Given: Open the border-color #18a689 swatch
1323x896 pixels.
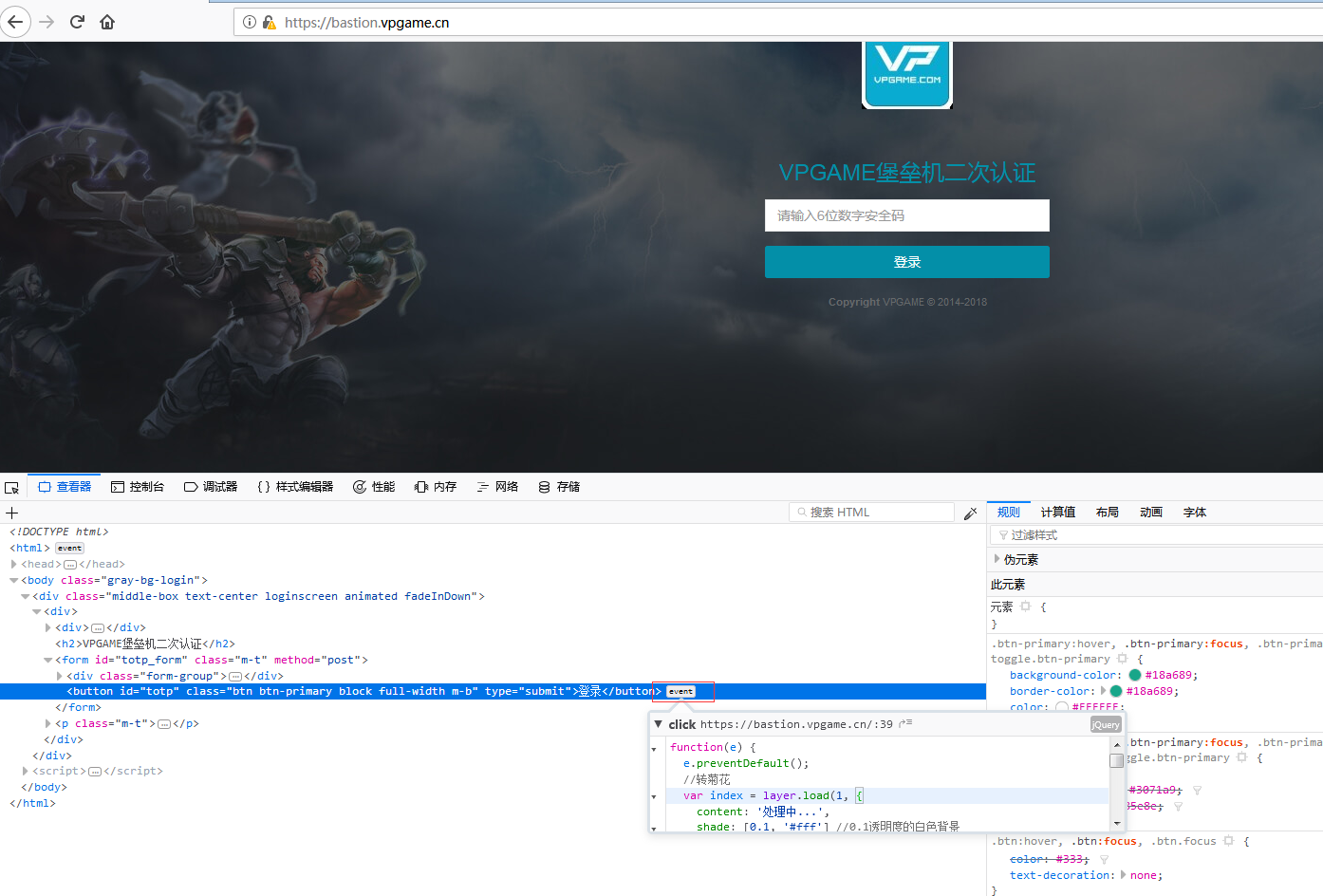Looking at the screenshot, I should point(1116,691).
